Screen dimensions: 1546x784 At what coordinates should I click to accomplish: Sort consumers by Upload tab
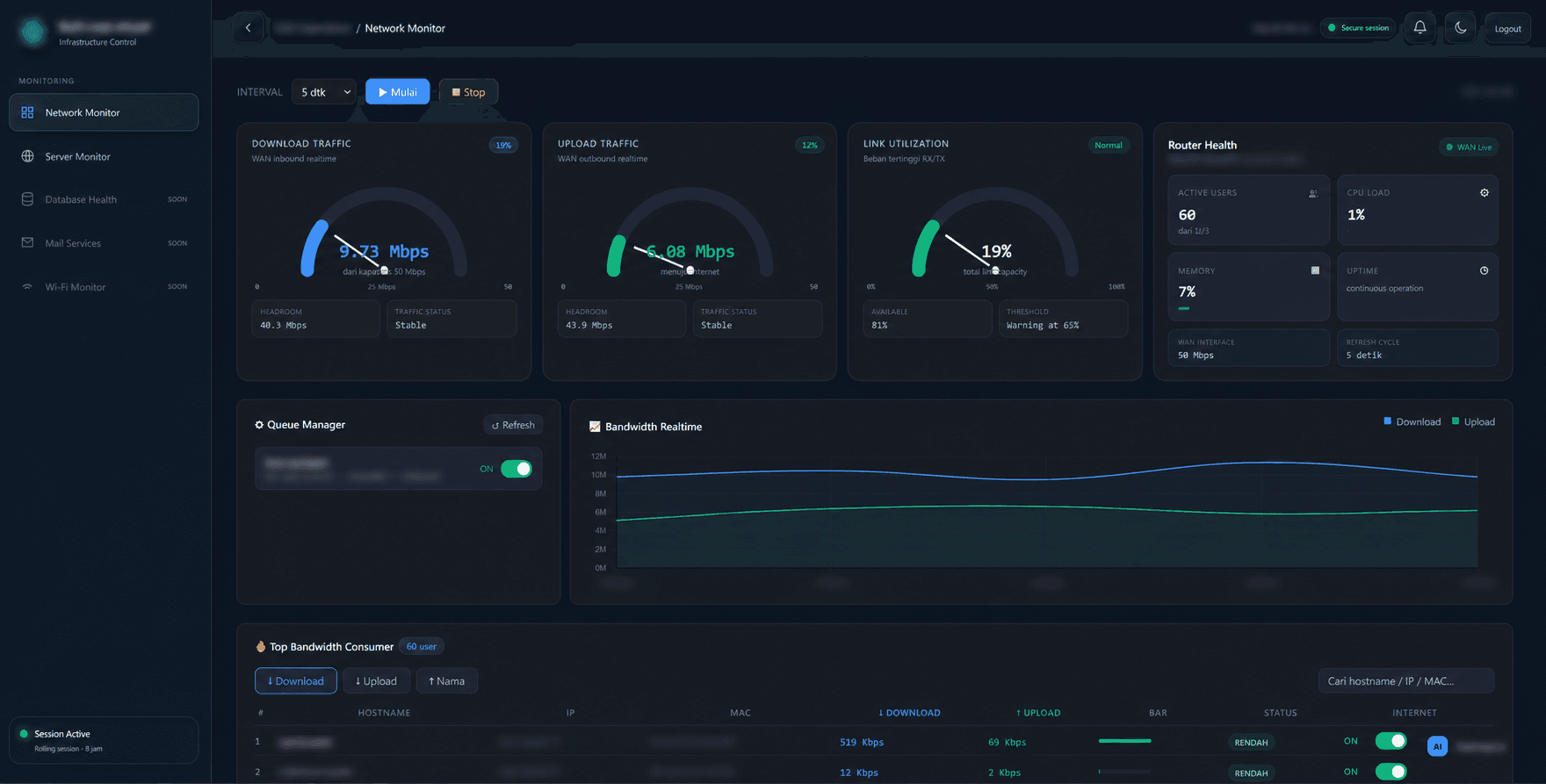(376, 681)
